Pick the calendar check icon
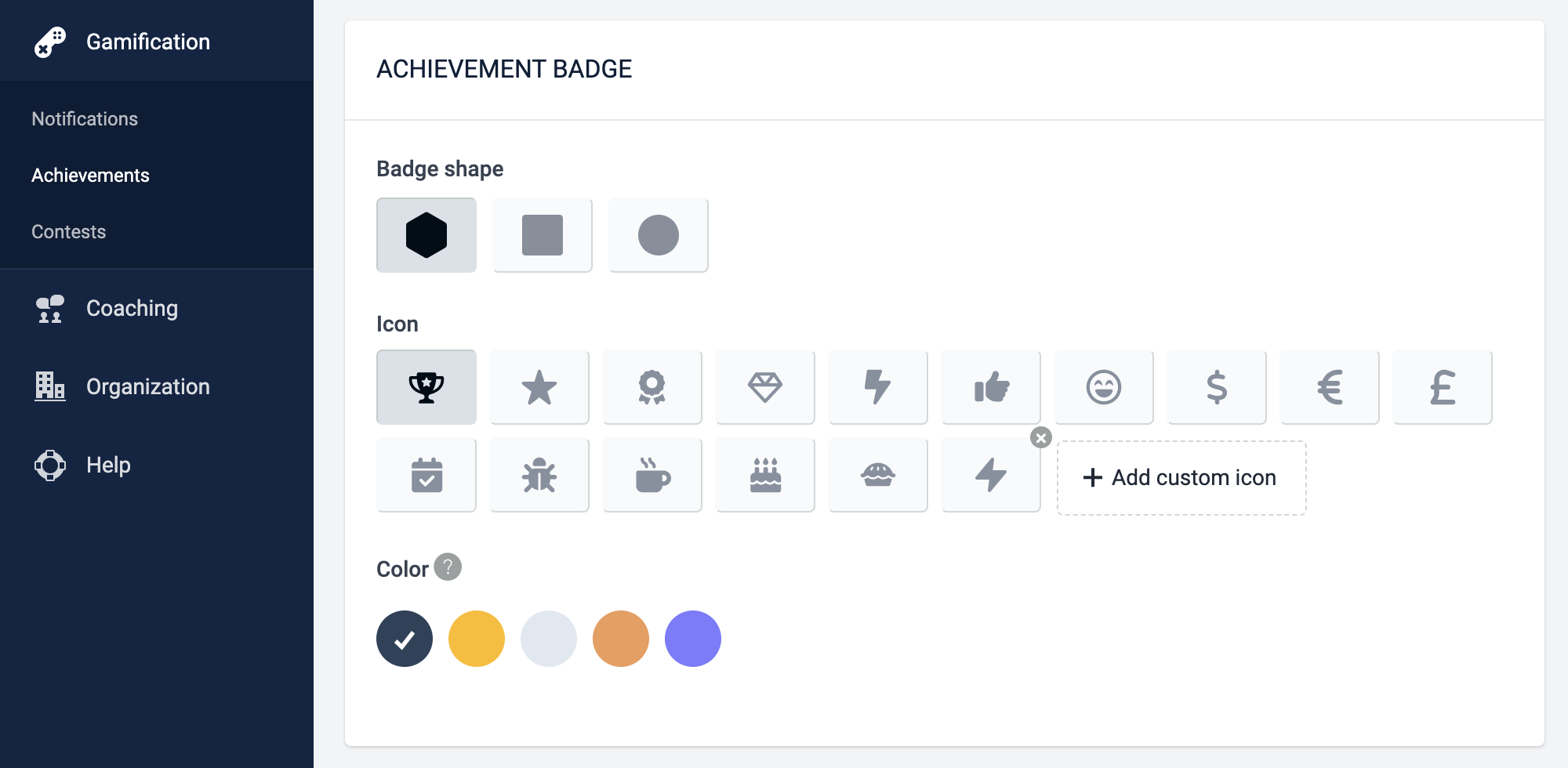1568x768 pixels. (x=426, y=475)
